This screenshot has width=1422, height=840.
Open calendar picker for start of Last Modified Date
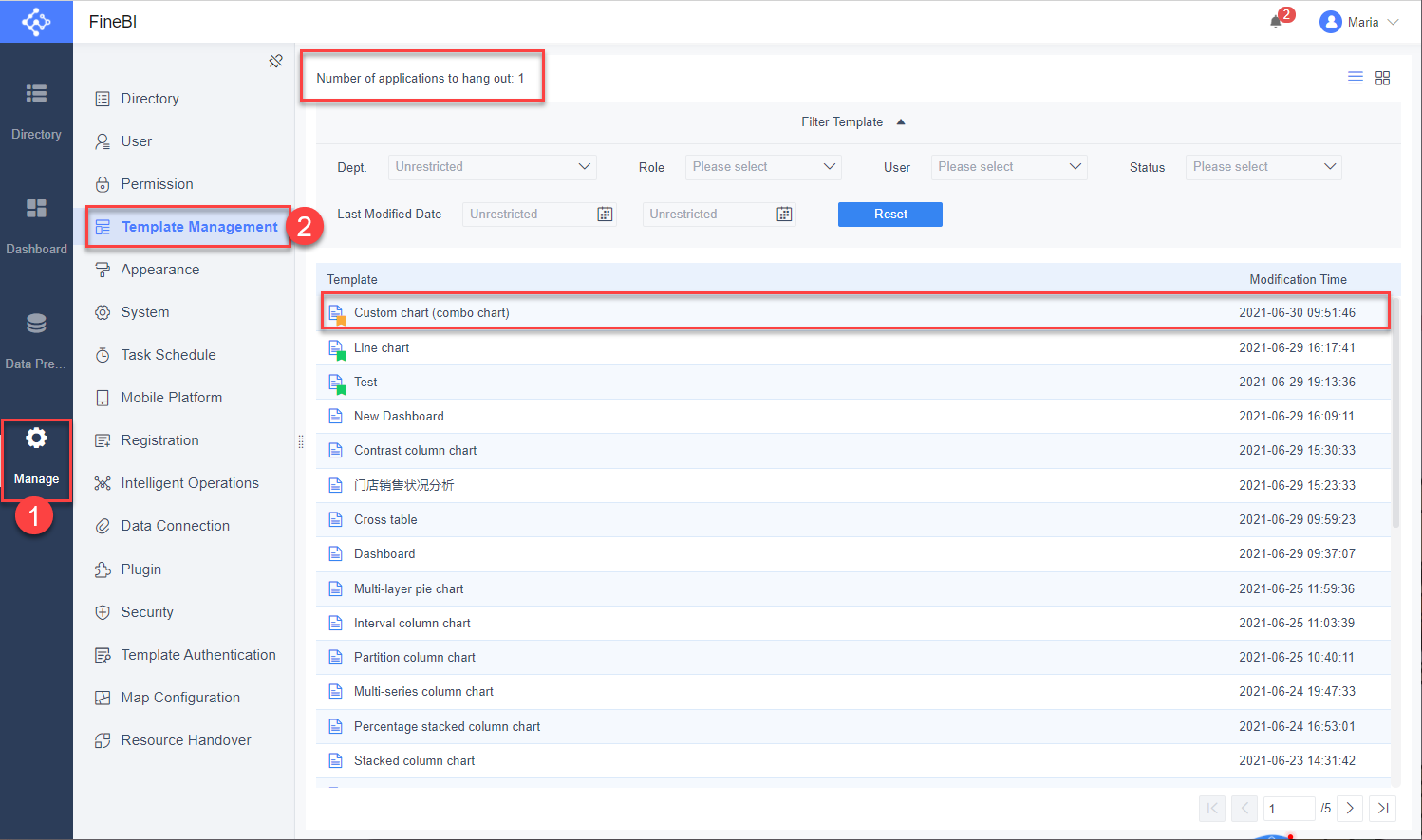coord(605,214)
